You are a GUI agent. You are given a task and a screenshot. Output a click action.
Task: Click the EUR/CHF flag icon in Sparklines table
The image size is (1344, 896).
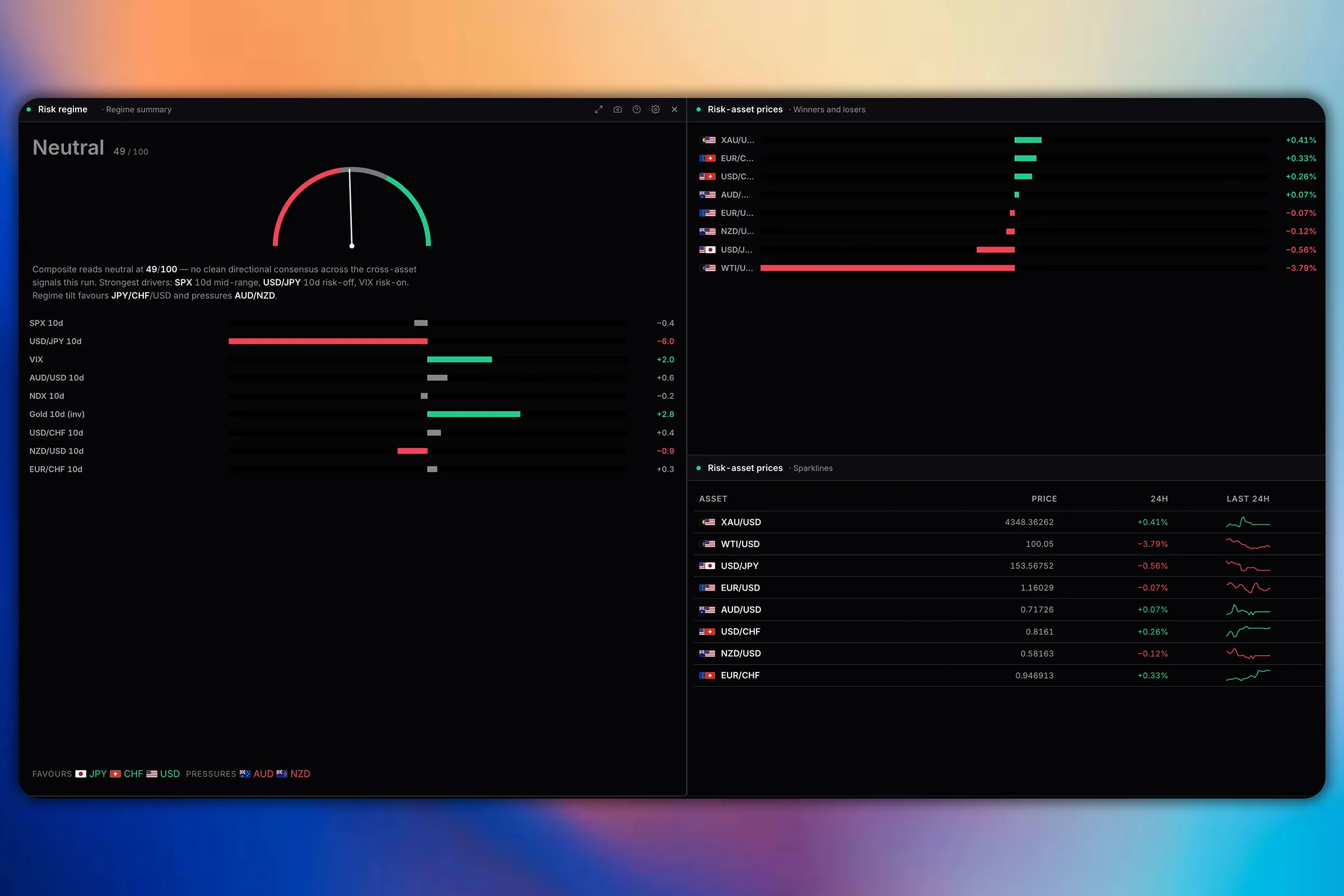(707, 675)
